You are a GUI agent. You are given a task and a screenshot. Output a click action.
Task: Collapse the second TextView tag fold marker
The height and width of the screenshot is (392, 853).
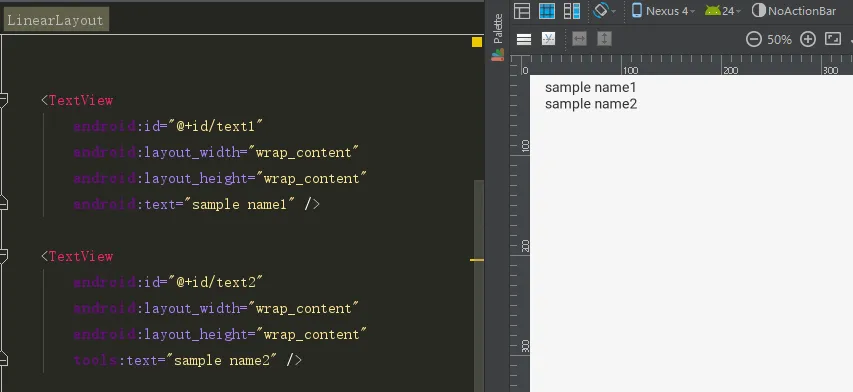point(3,256)
